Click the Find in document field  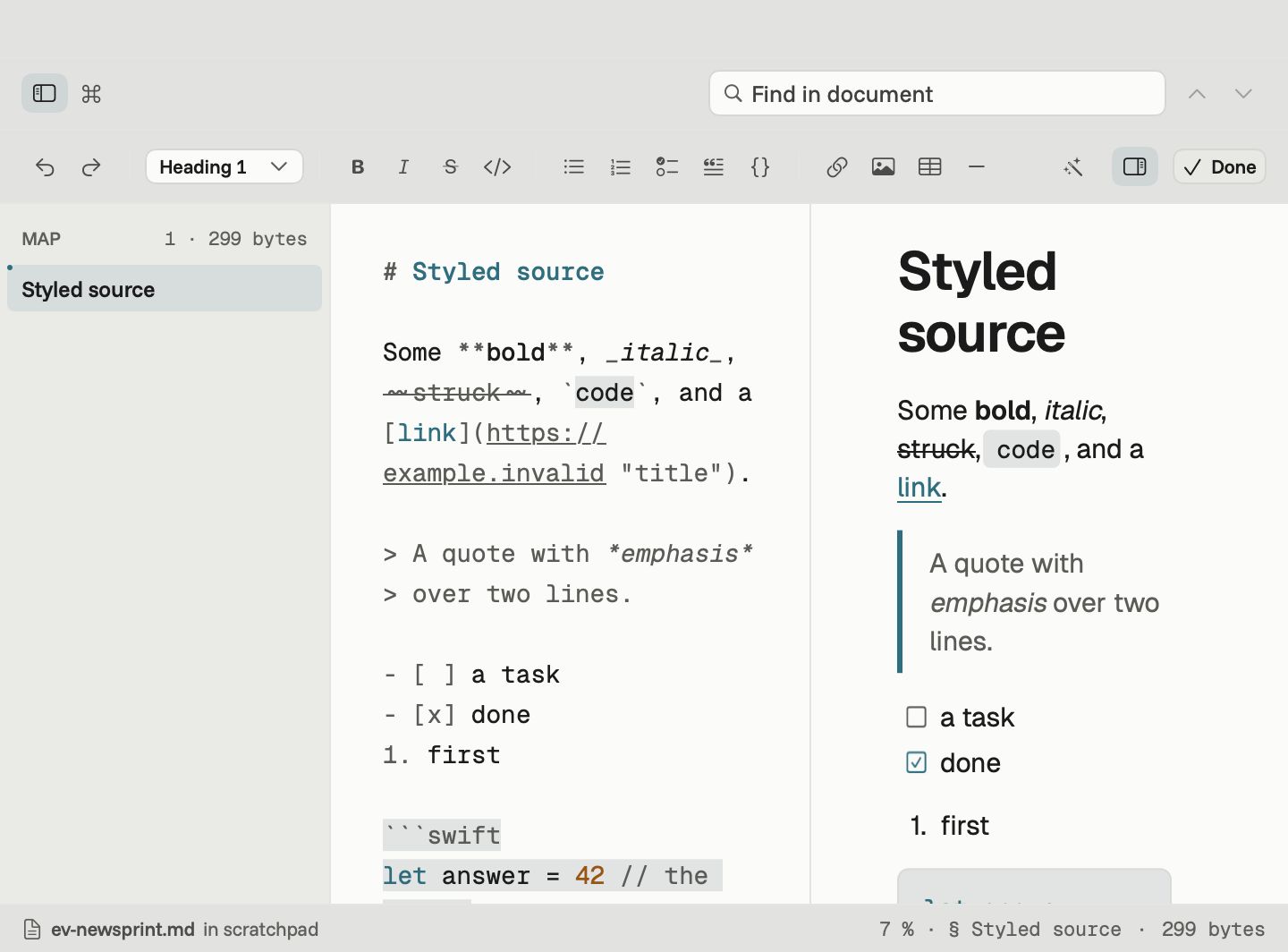pyautogui.click(x=936, y=93)
